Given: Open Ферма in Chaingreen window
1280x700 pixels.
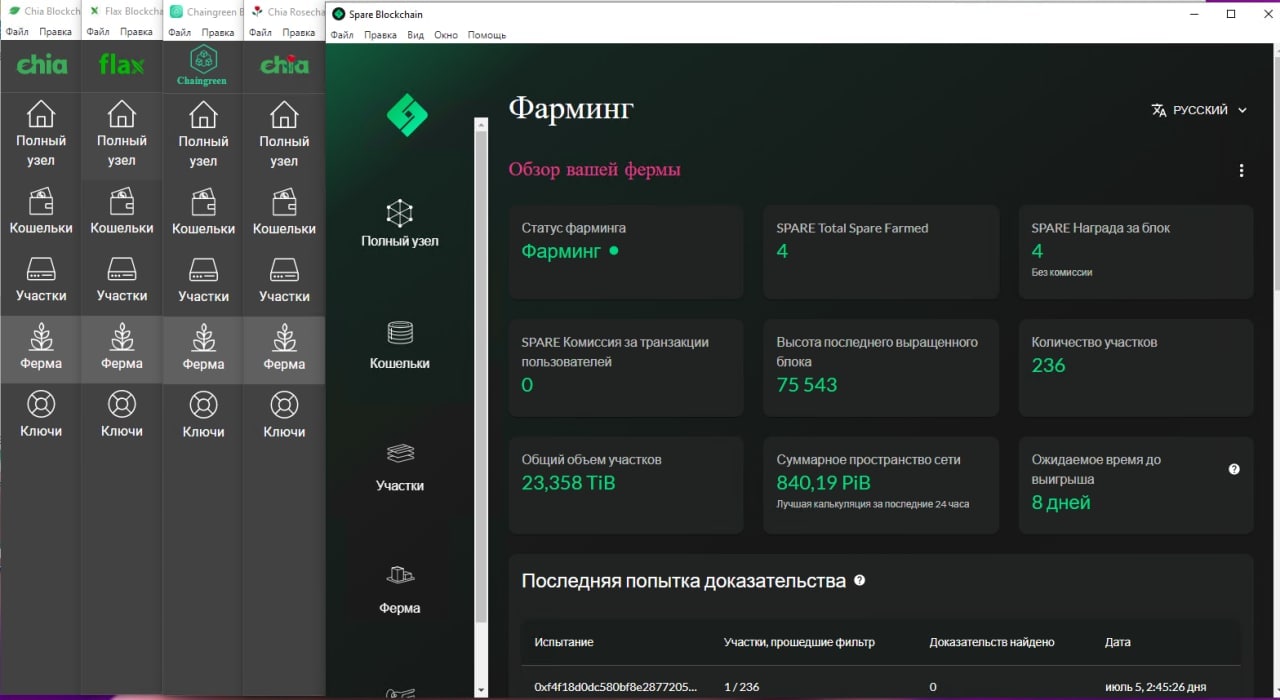Looking at the screenshot, I should [x=203, y=348].
